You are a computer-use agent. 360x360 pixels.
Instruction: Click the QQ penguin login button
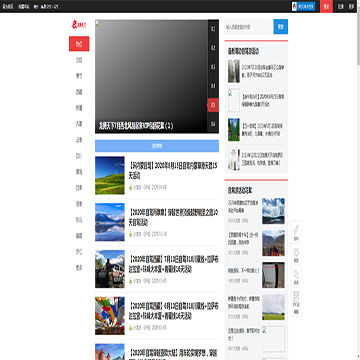click(x=303, y=6)
